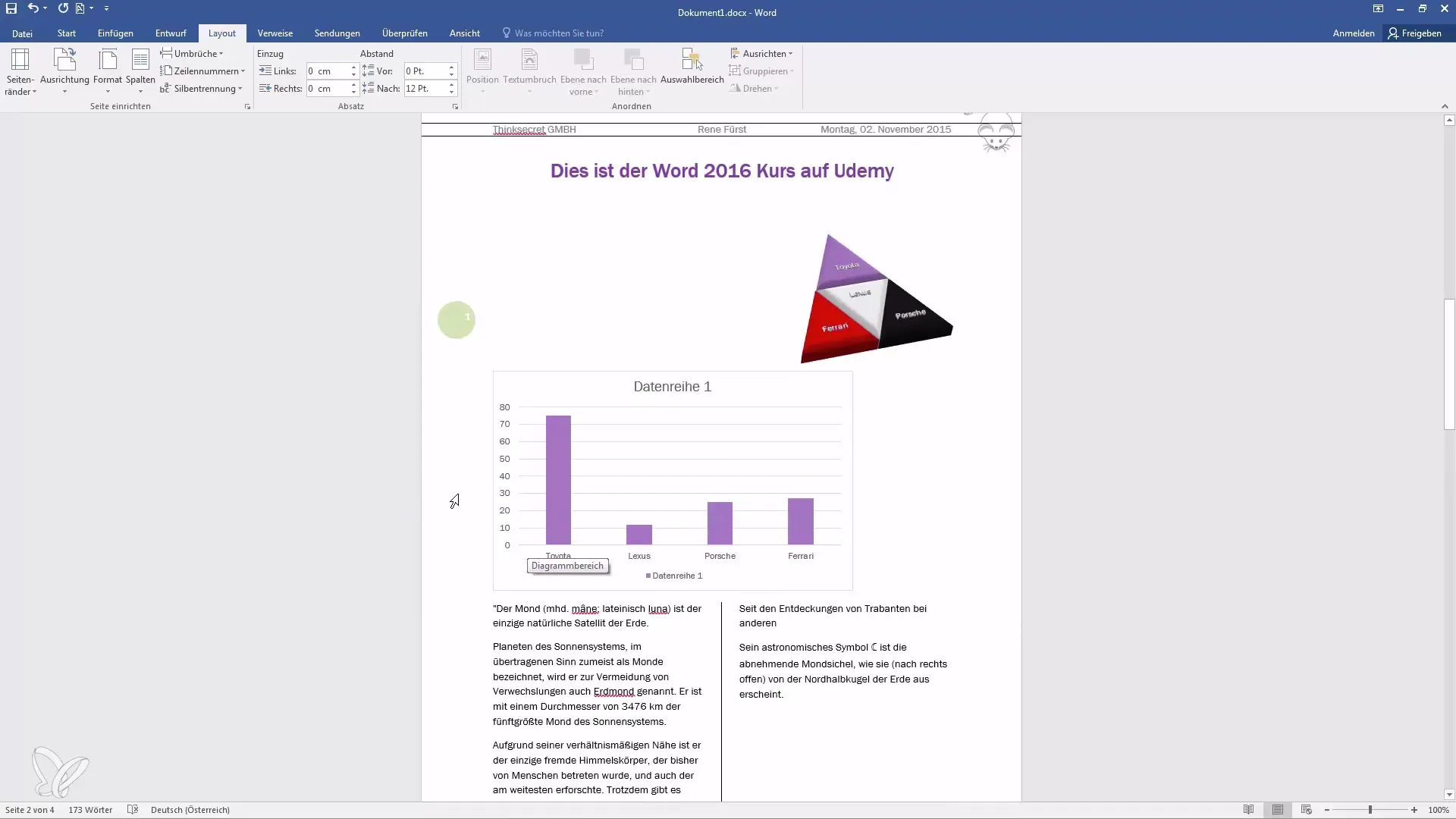Screen dimensions: 1456x819
Task: Switch to Drucklayout print layout view
Action: [x=1278, y=810]
